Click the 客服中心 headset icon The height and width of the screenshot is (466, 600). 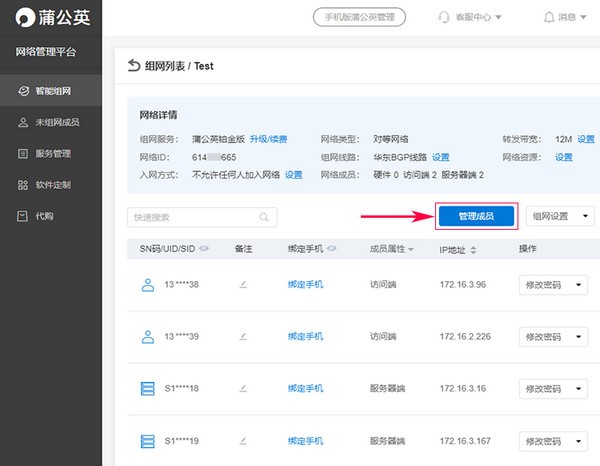coord(444,17)
